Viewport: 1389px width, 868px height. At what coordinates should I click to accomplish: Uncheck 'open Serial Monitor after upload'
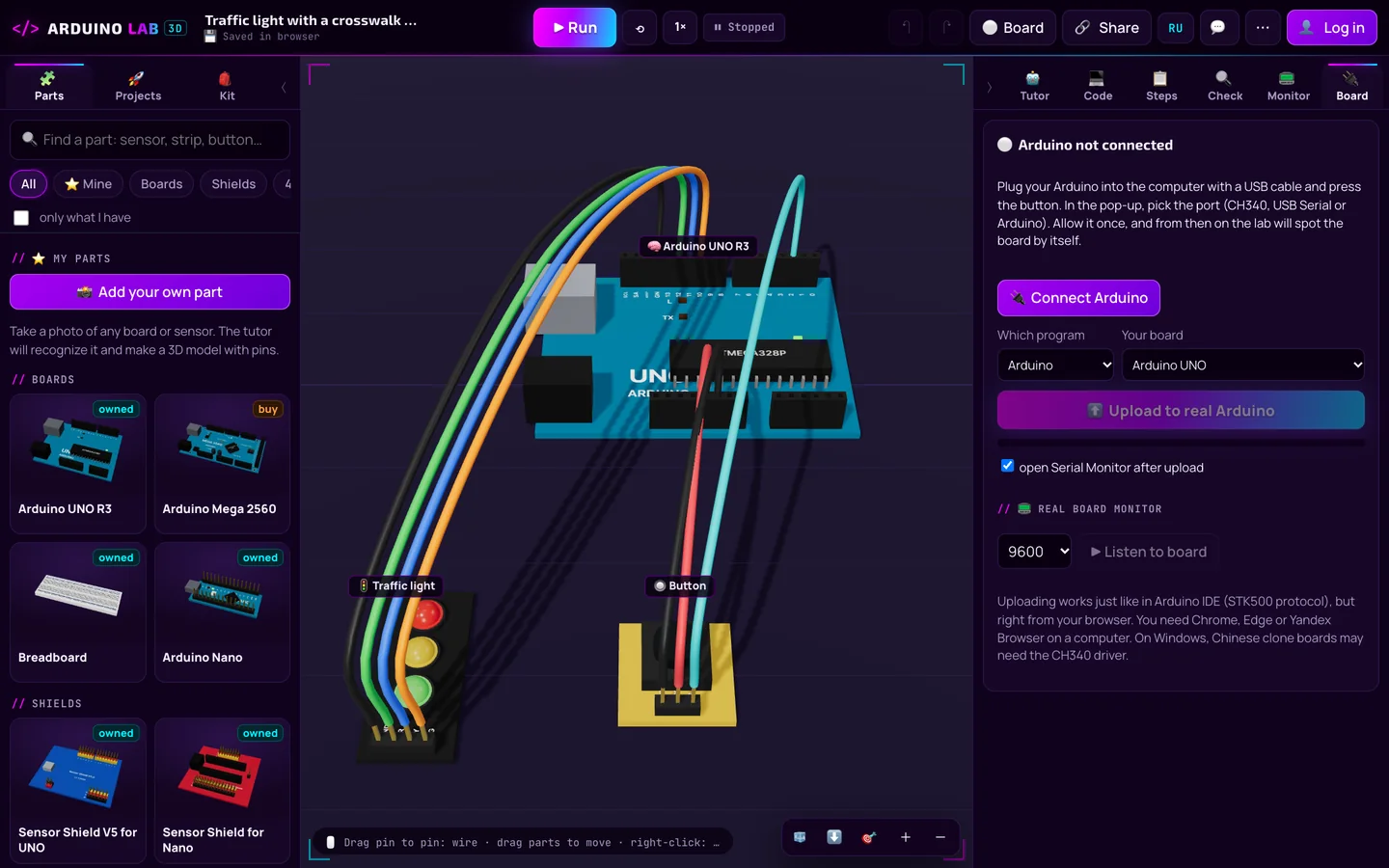click(x=1007, y=466)
